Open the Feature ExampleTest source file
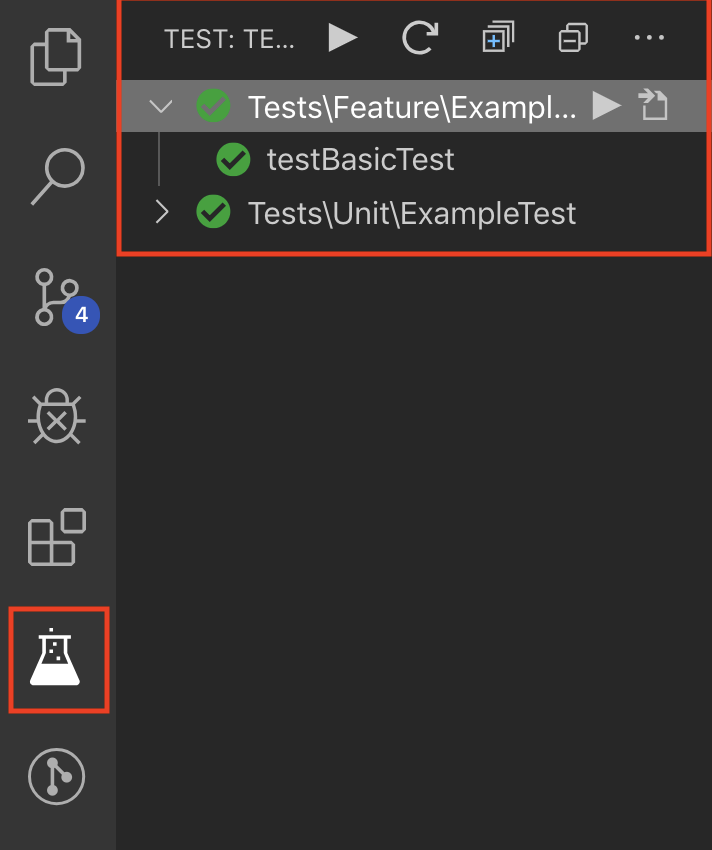Image resolution: width=712 pixels, height=850 pixels. click(x=653, y=106)
